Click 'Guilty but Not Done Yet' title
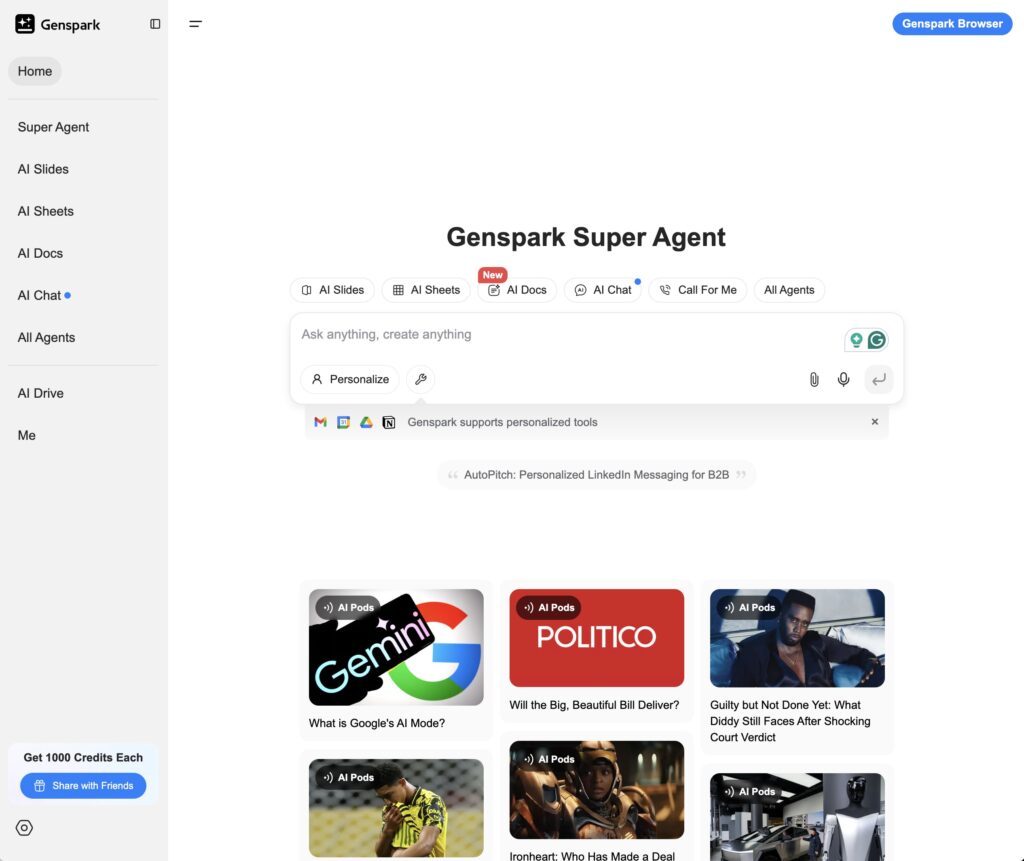The width and height of the screenshot is (1024, 861). (x=790, y=721)
